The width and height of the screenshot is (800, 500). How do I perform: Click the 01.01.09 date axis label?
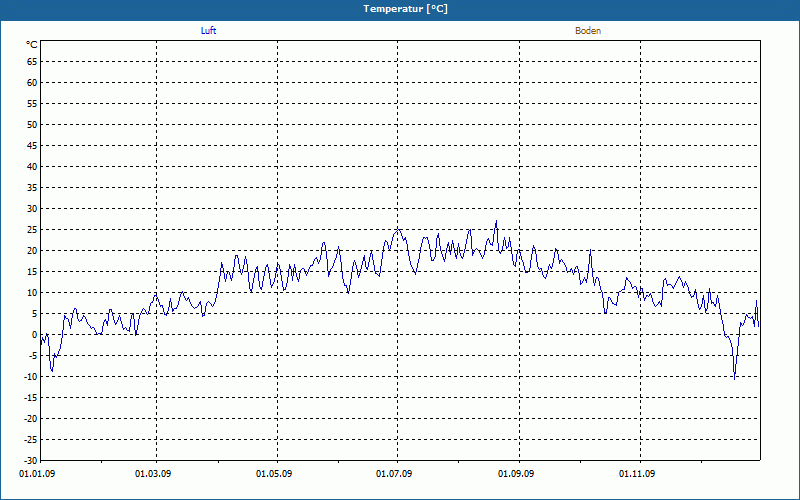click(37, 474)
